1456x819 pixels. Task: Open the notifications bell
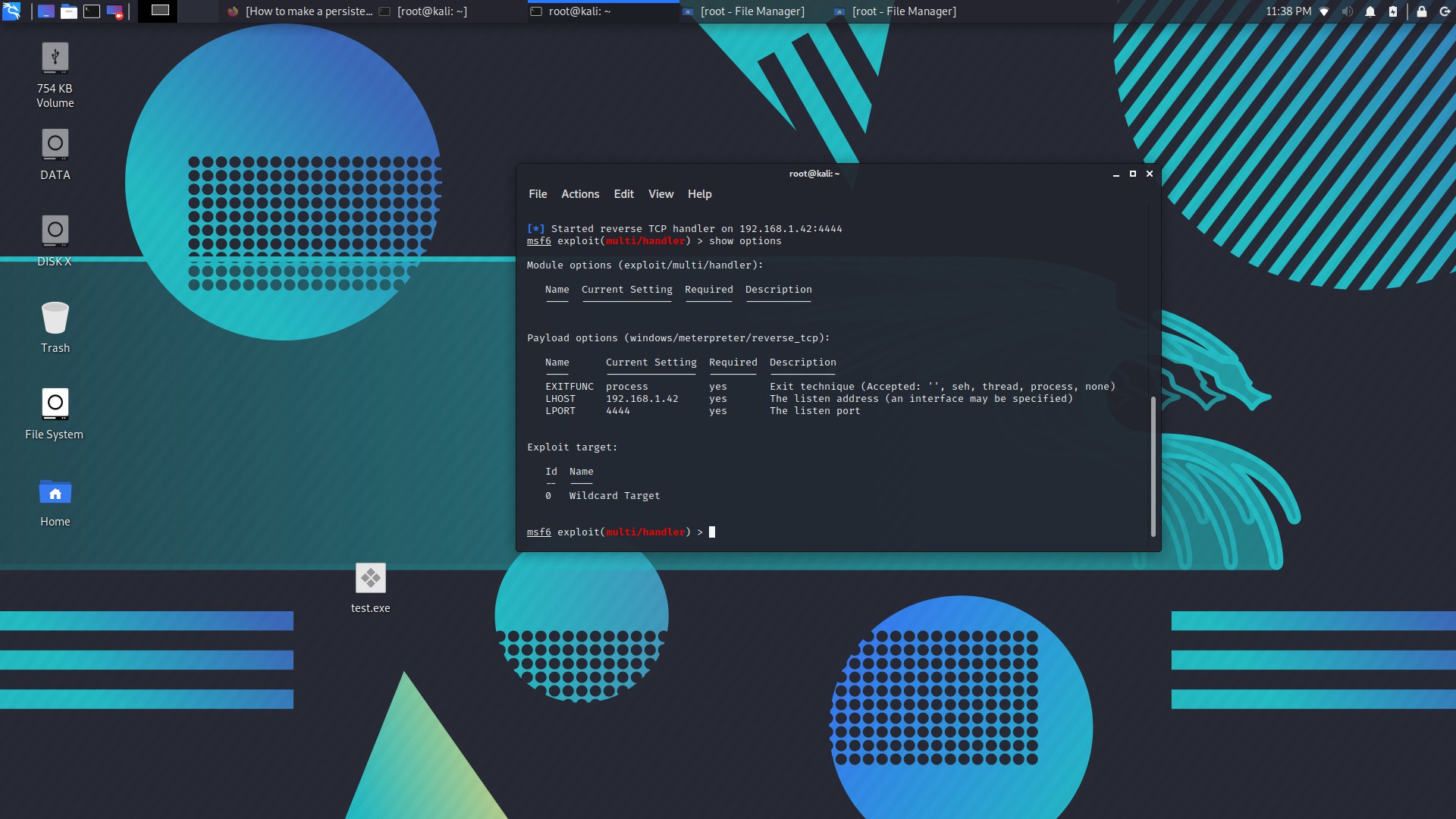(x=1370, y=11)
